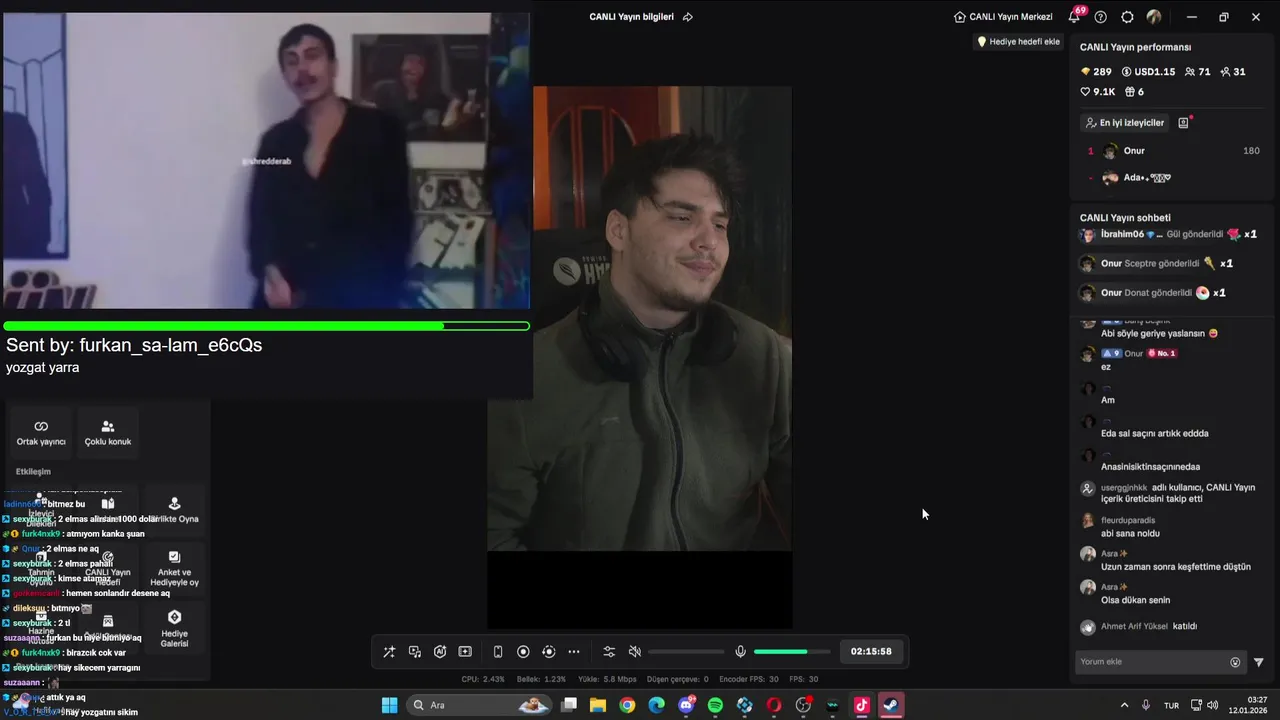1280x720 pixels.
Task: Open the profile avatar in title bar
Action: pyautogui.click(x=1154, y=17)
